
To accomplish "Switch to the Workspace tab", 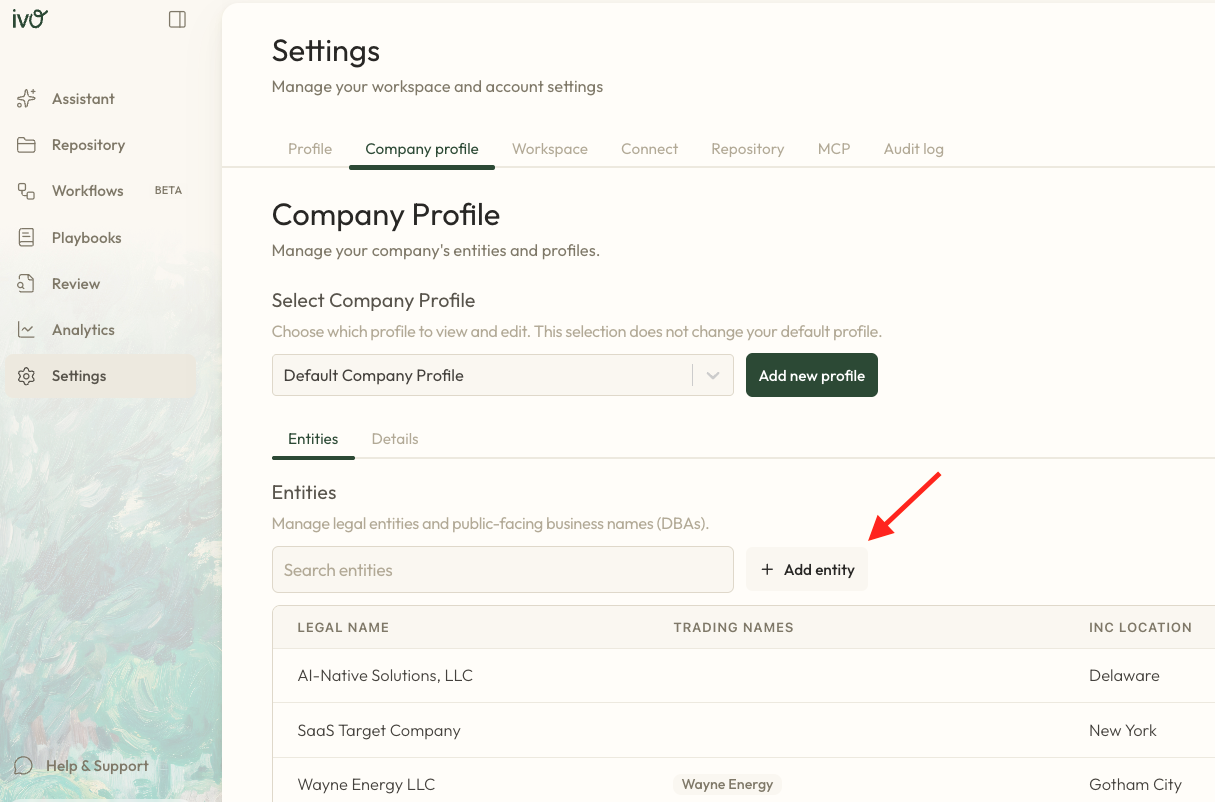I will pos(550,149).
